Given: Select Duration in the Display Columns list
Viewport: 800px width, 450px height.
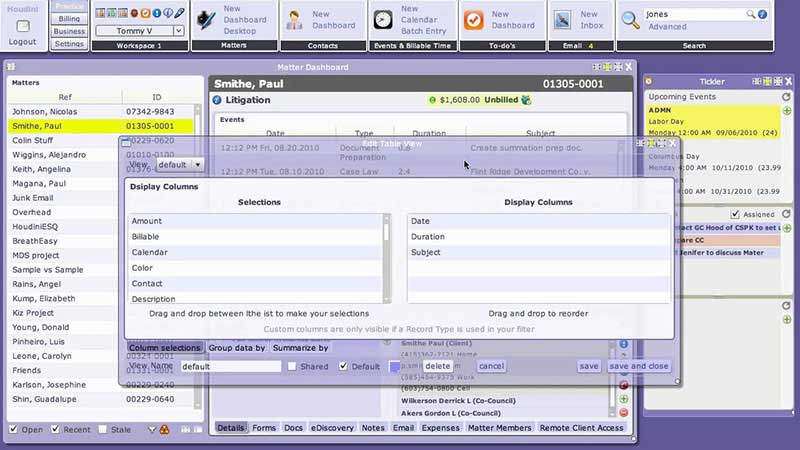Looking at the screenshot, I should [x=538, y=237].
